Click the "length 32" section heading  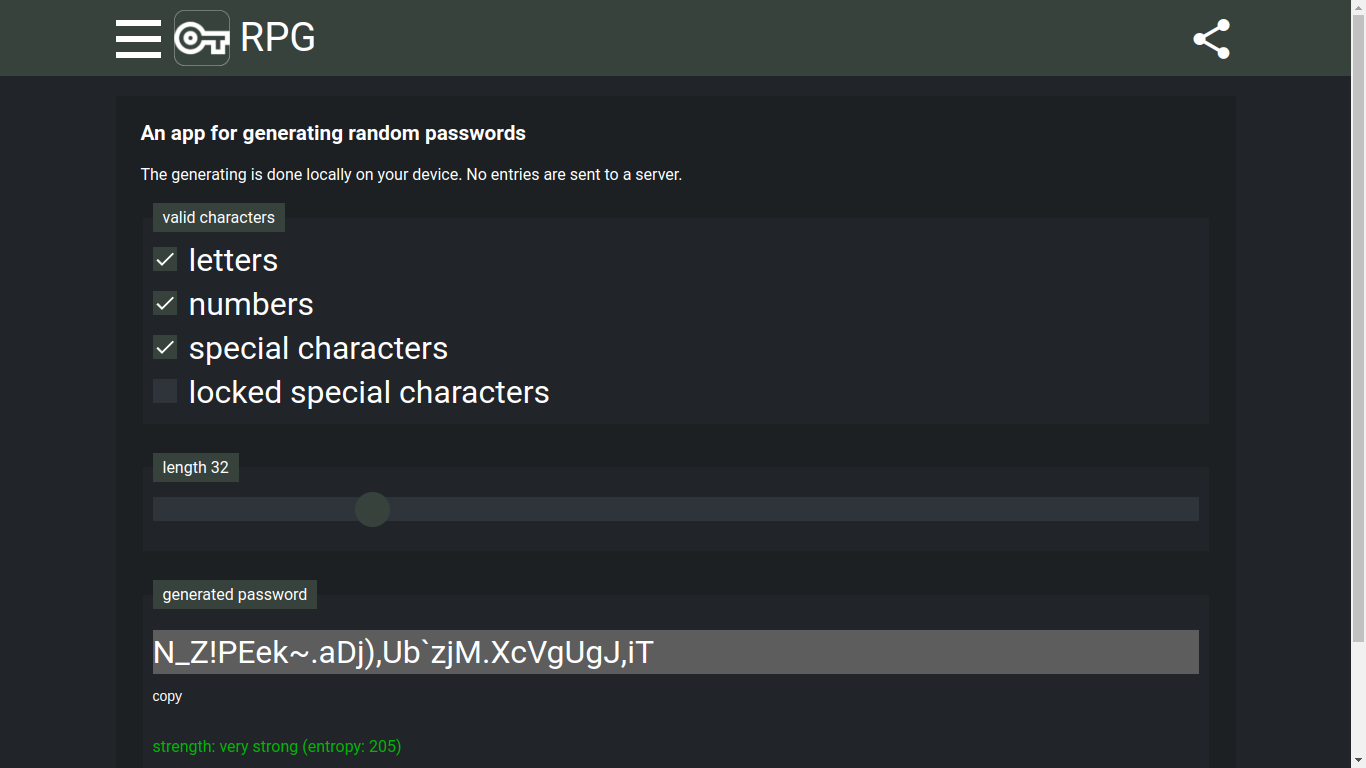pos(195,467)
